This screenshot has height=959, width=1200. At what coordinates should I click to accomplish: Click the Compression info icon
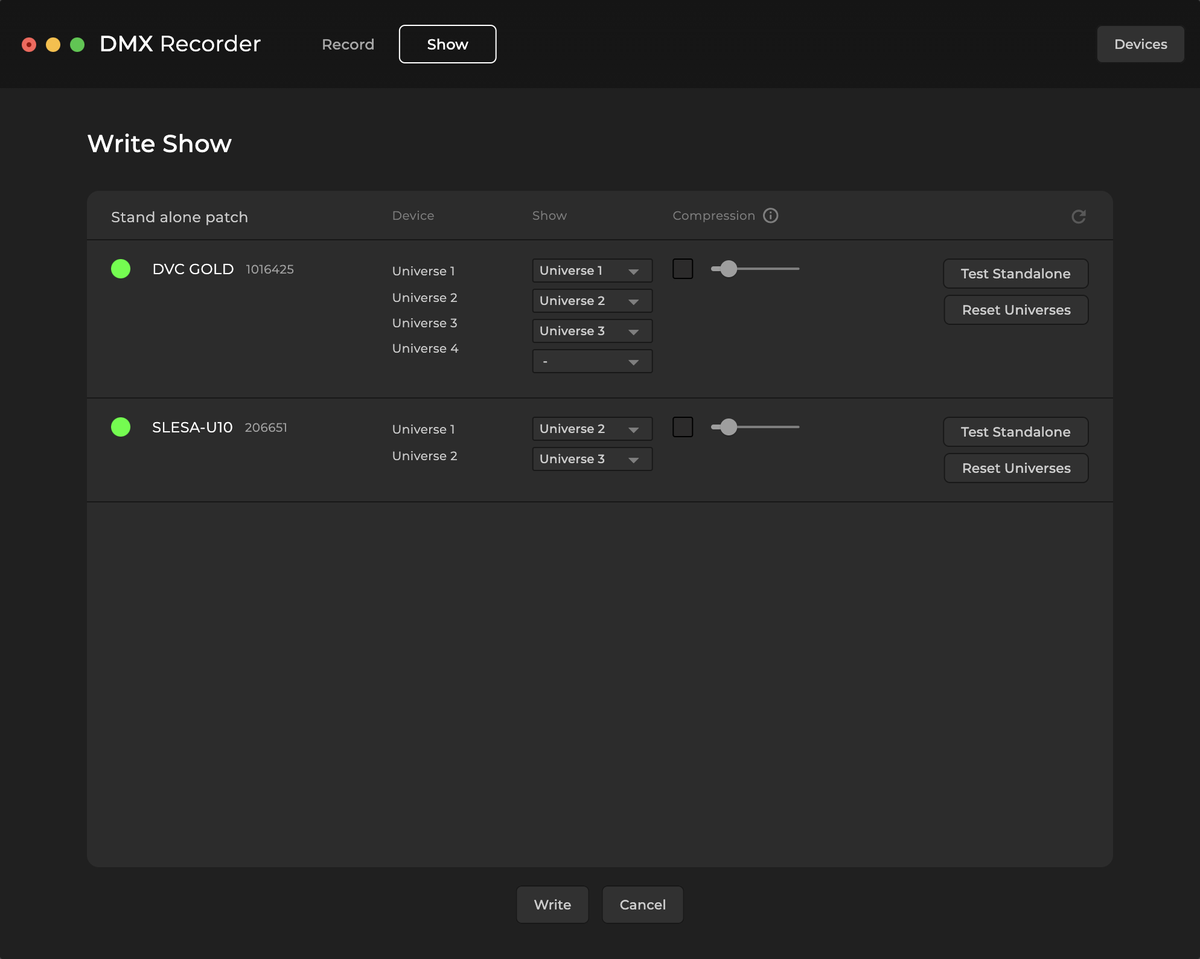770,216
